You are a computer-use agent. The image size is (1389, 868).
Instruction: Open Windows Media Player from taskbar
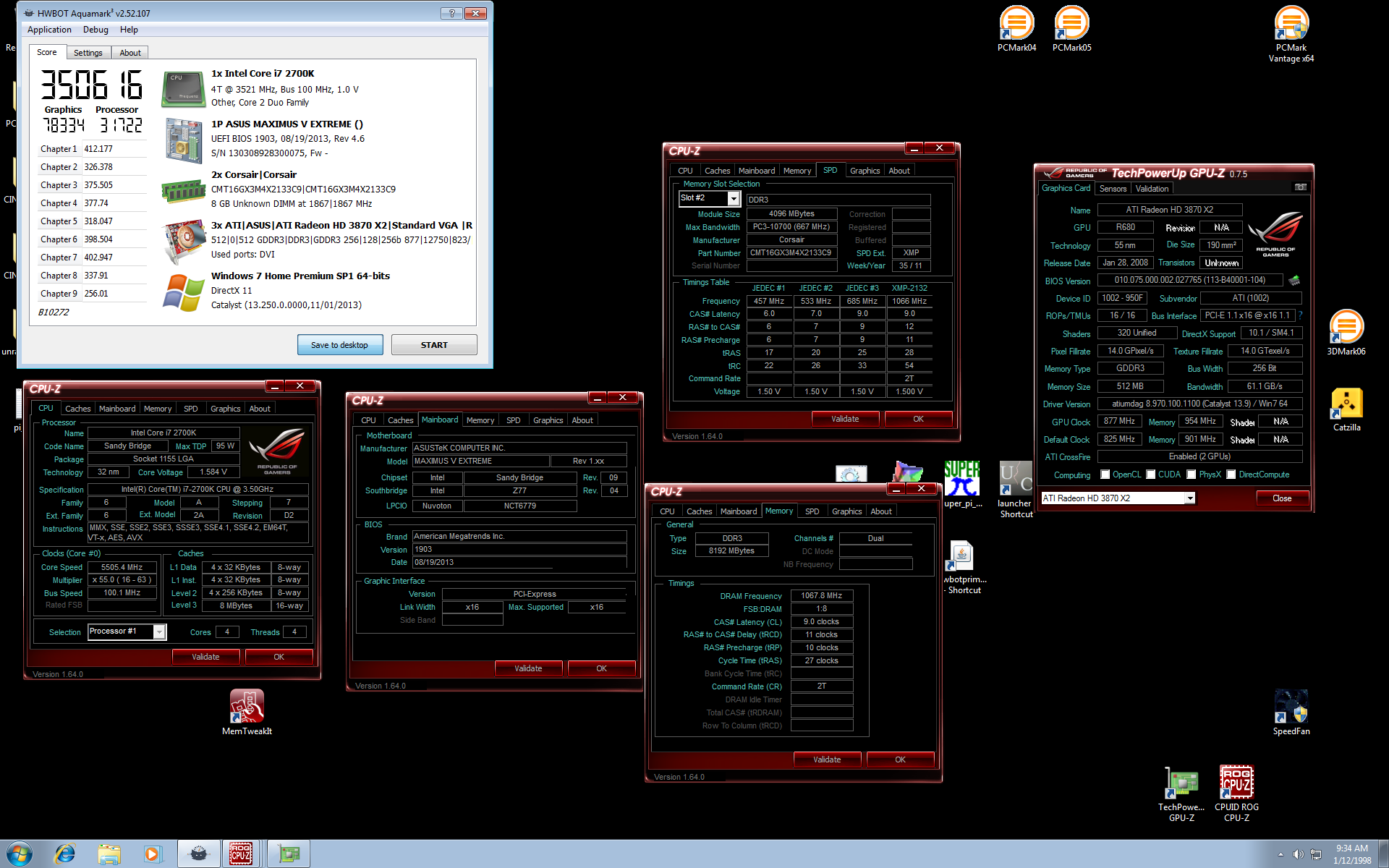pyautogui.click(x=153, y=854)
